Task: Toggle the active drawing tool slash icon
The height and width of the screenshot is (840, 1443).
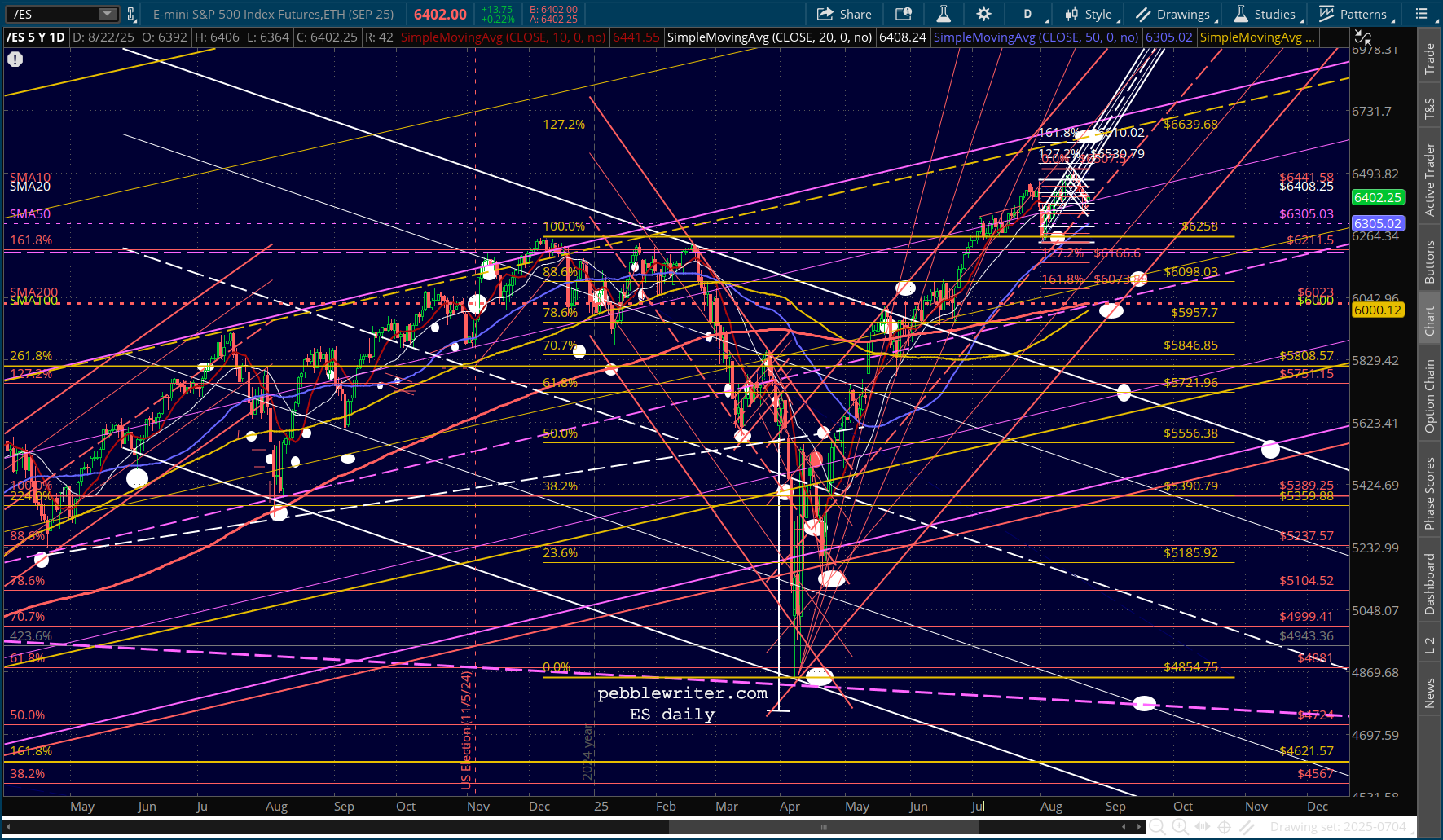Action: pyautogui.click(x=1247, y=827)
